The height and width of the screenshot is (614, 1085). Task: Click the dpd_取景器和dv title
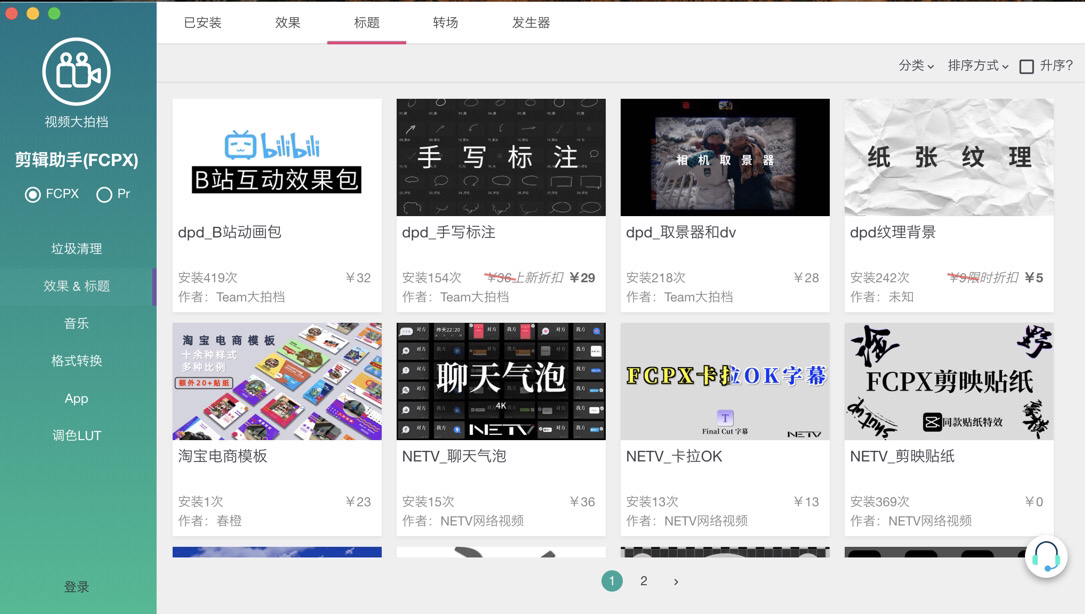pos(681,233)
